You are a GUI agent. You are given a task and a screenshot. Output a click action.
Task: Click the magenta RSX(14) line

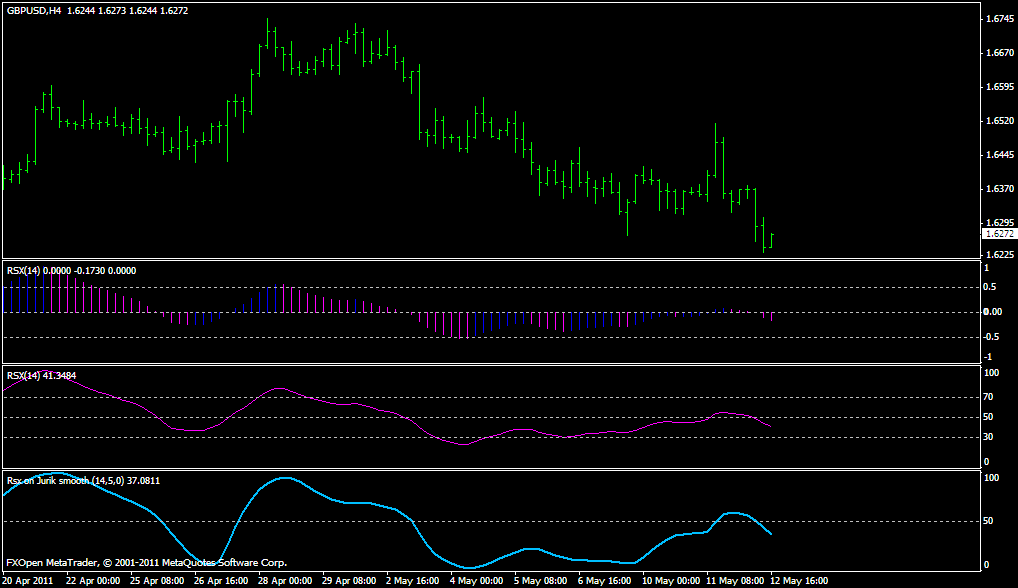[x=390, y=413]
